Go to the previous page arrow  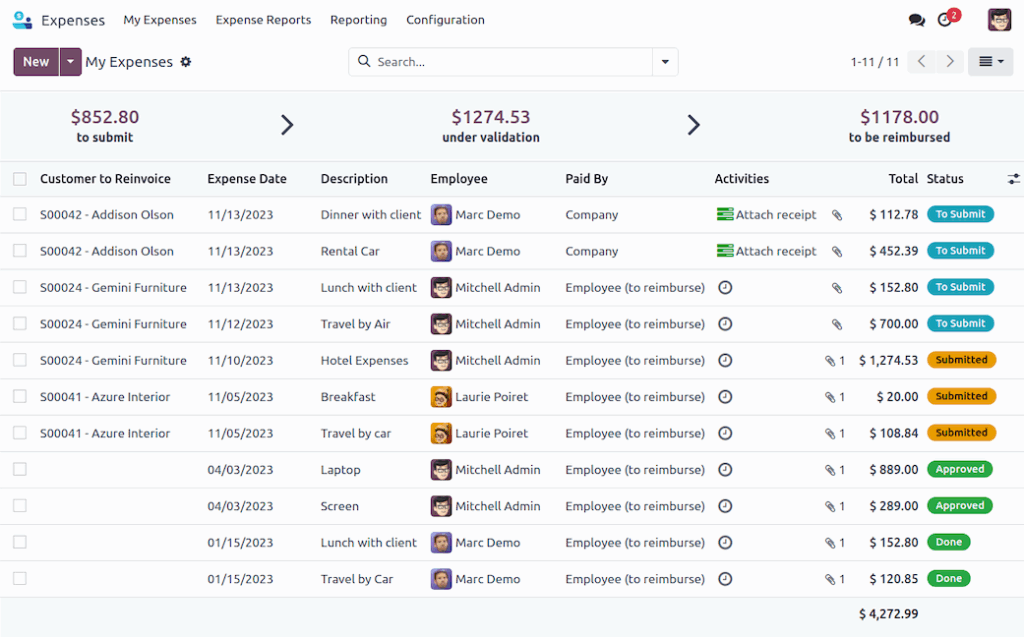[921, 61]
